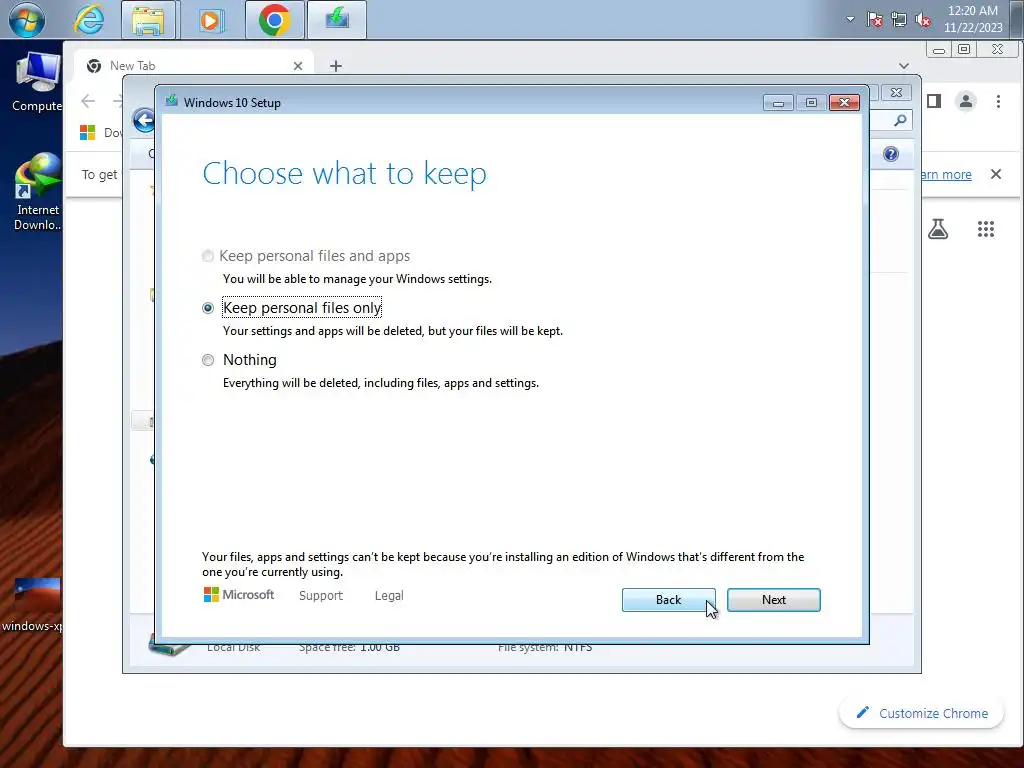Open the Legal link
Screen dimensions: 1024x768
389,596
